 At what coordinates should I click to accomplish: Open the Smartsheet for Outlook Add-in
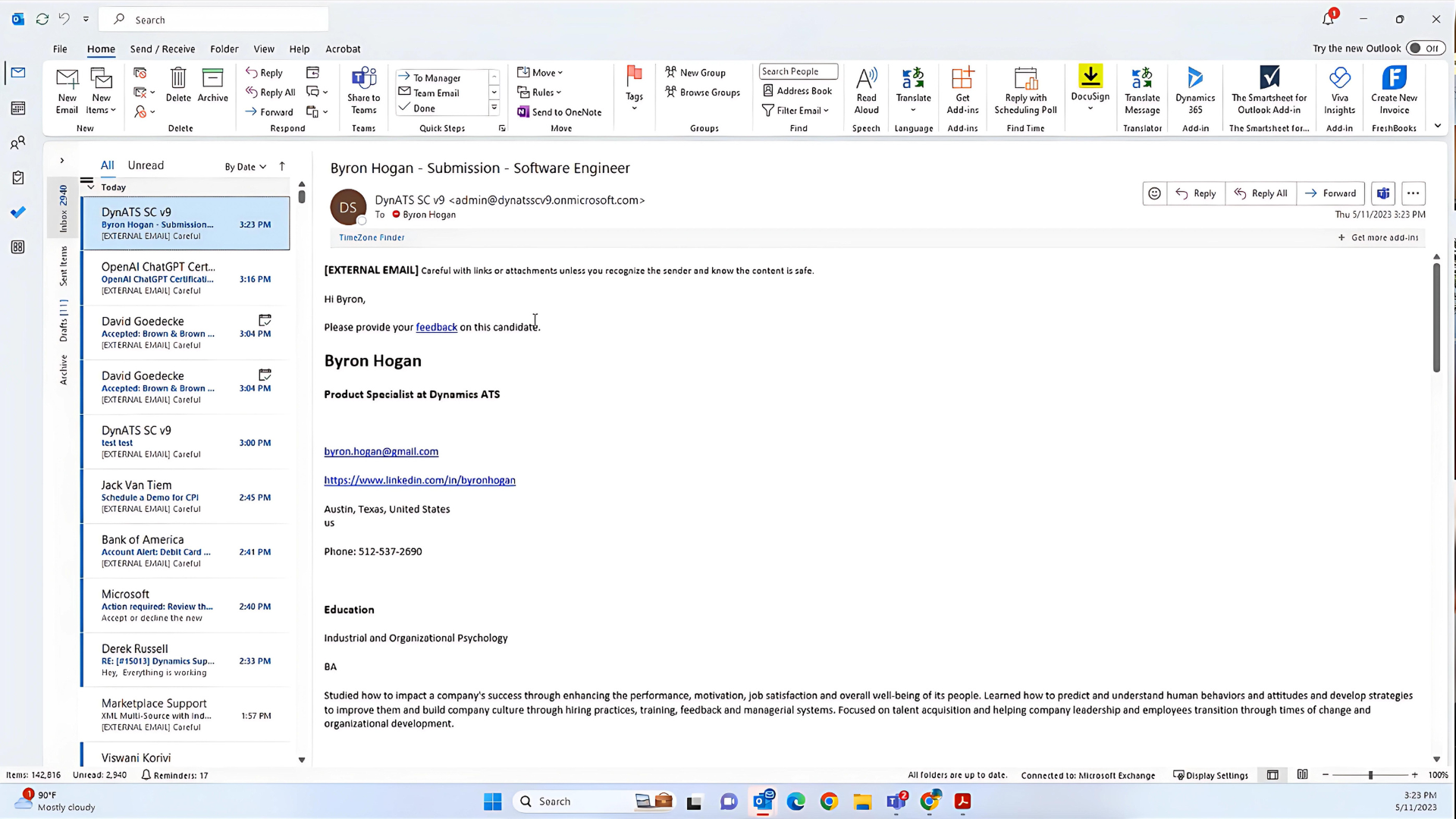click(x=1269, y=90)
